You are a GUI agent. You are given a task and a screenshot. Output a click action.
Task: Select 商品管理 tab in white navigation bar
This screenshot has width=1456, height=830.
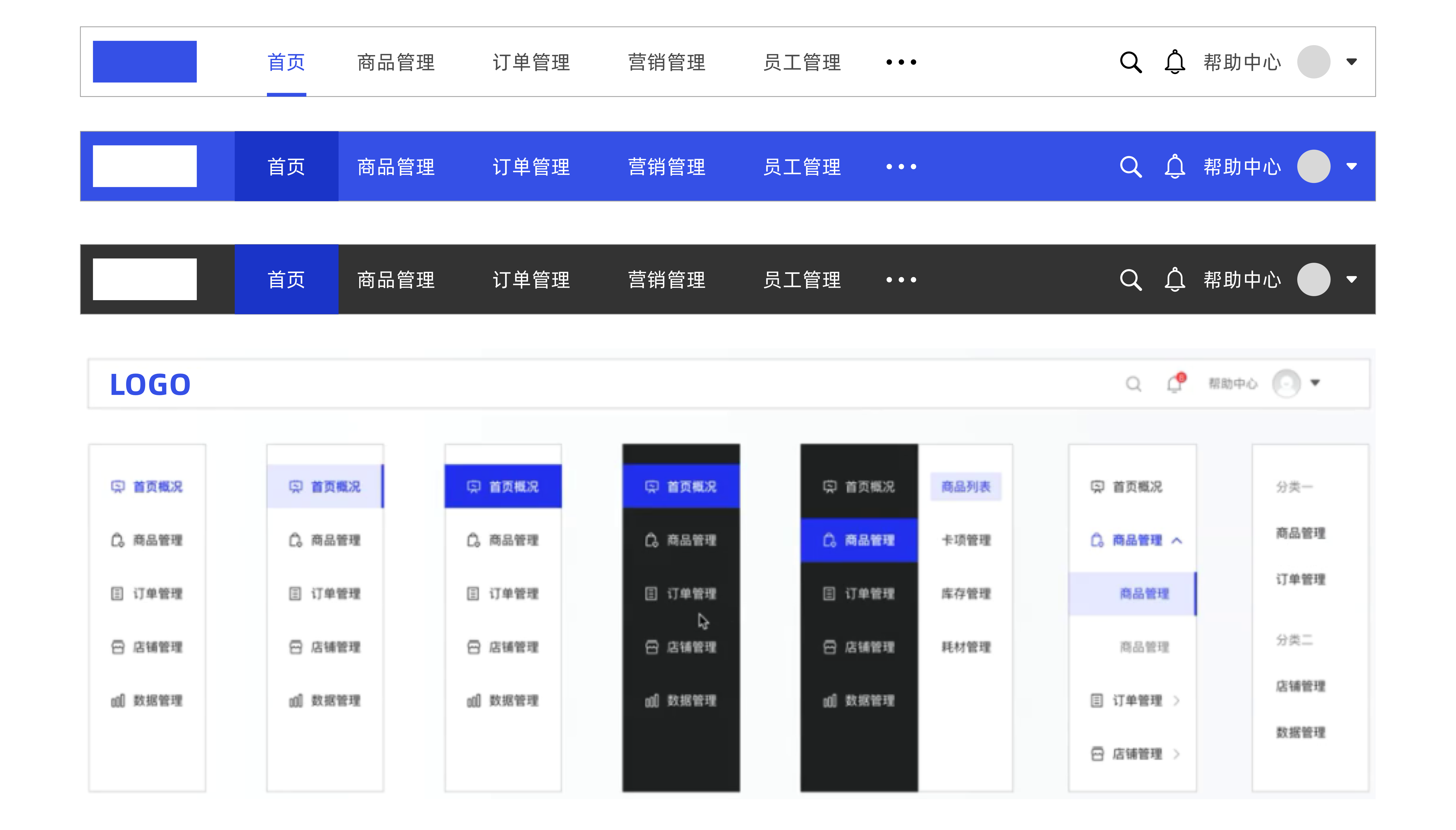pos(396,62)
